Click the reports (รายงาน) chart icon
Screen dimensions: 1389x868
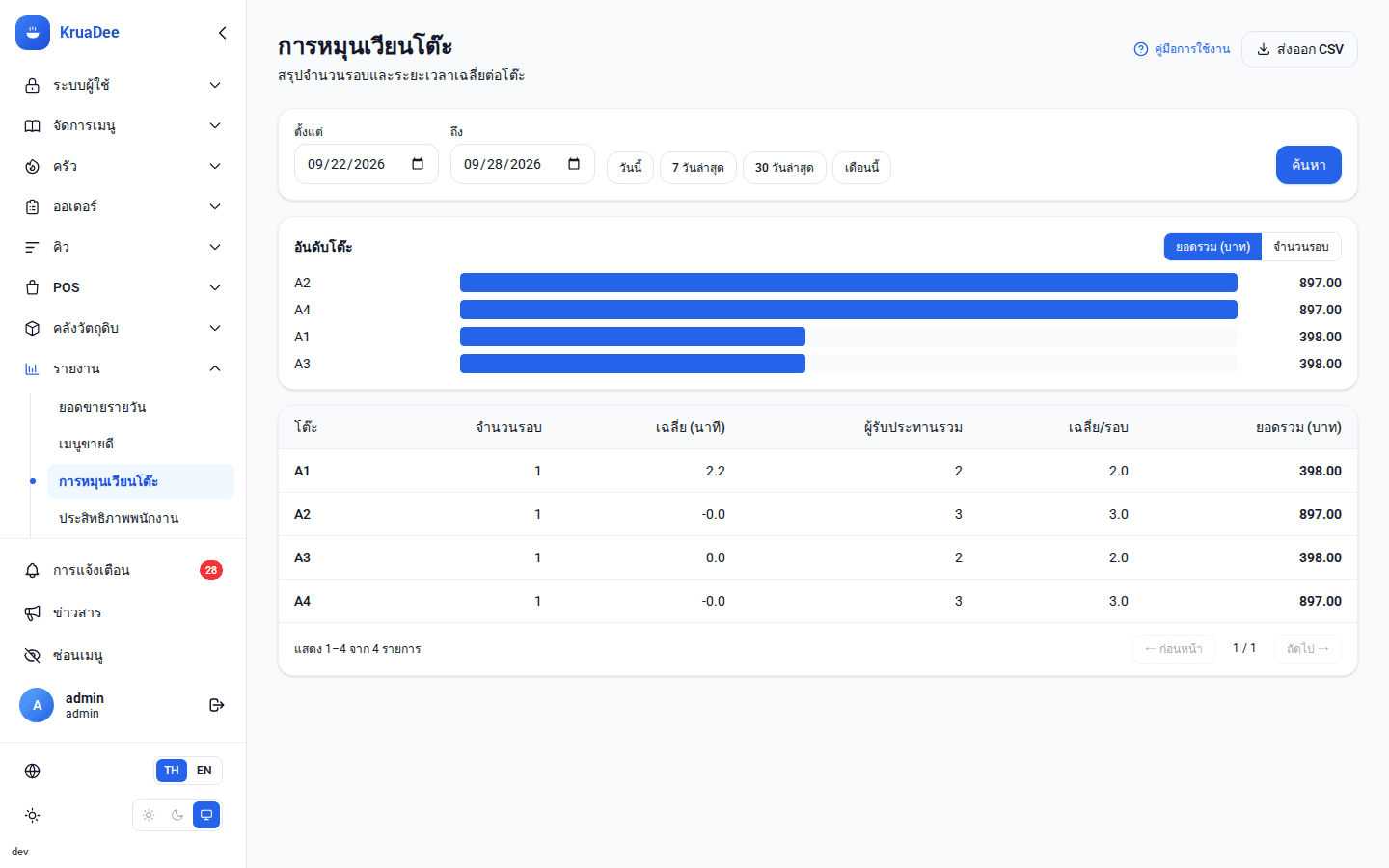pyautogui.click(x=33, y=368)
